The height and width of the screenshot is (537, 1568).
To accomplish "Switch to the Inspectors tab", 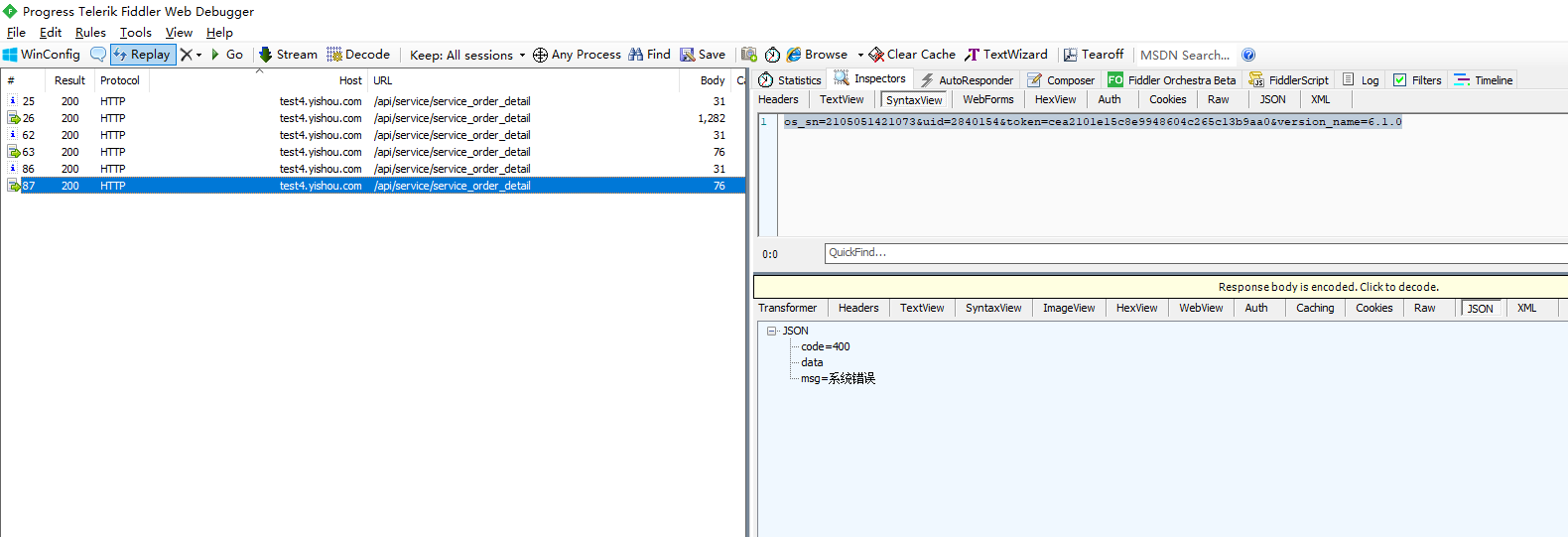I will click(870, 79).
